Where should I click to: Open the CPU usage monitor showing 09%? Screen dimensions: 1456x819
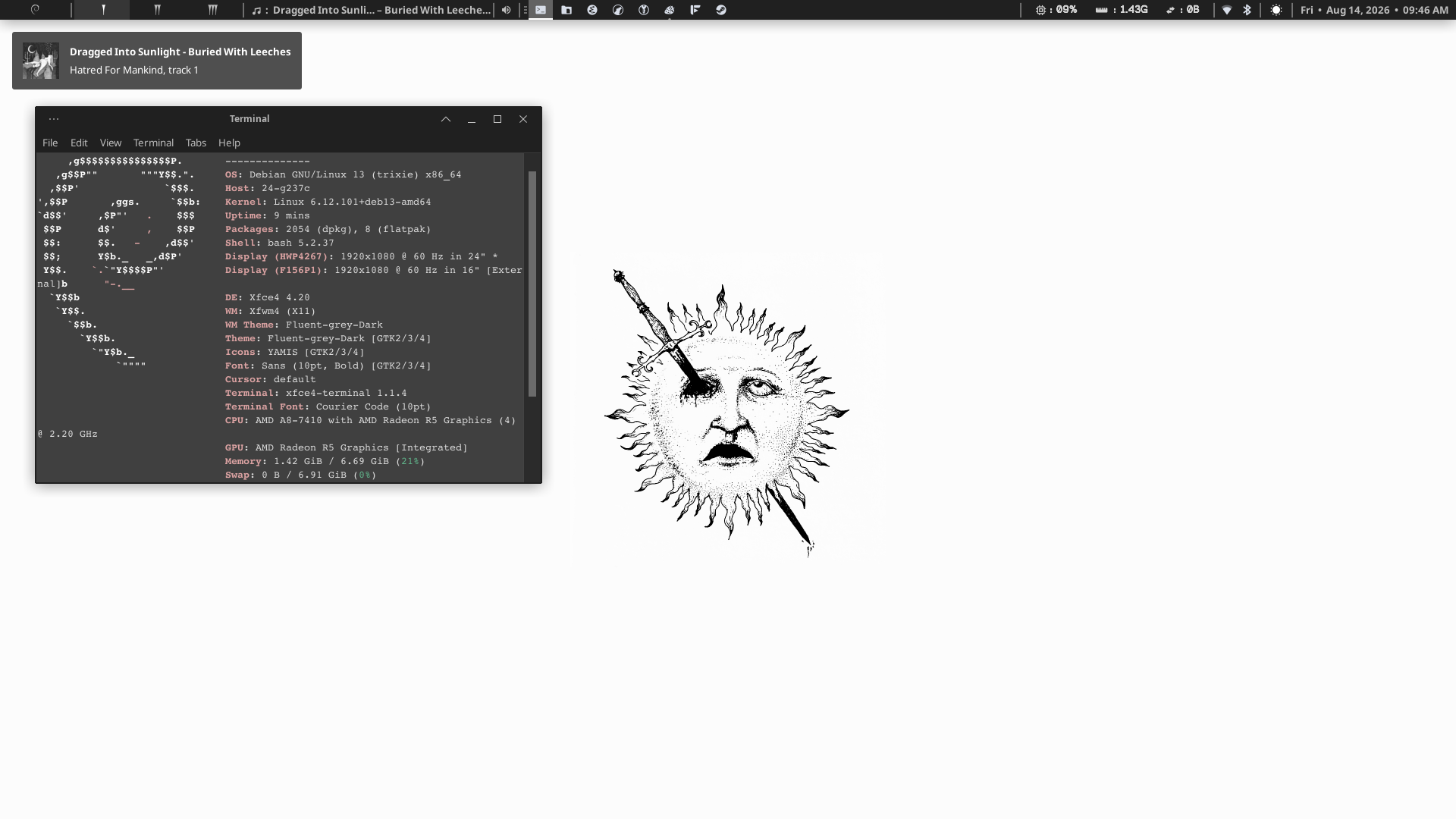1056,10
